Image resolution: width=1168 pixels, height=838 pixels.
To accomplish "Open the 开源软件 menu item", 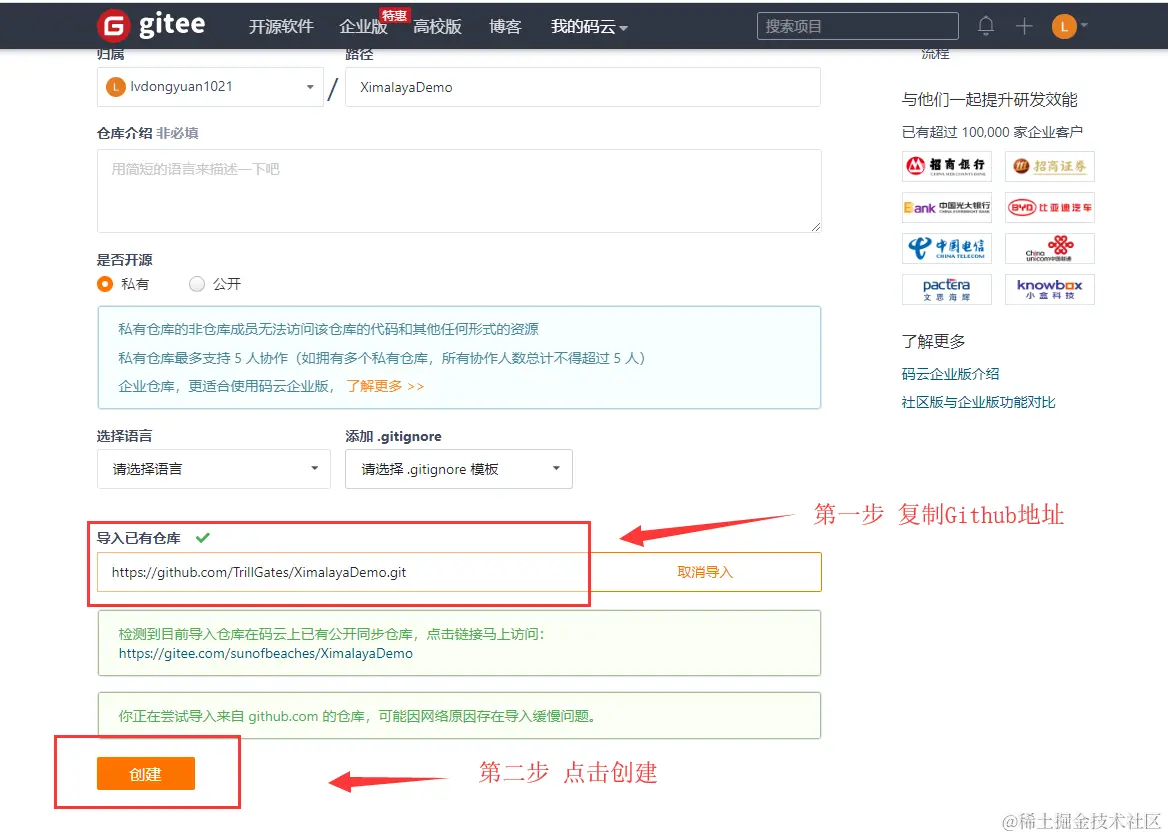I will tap(281, 27).
